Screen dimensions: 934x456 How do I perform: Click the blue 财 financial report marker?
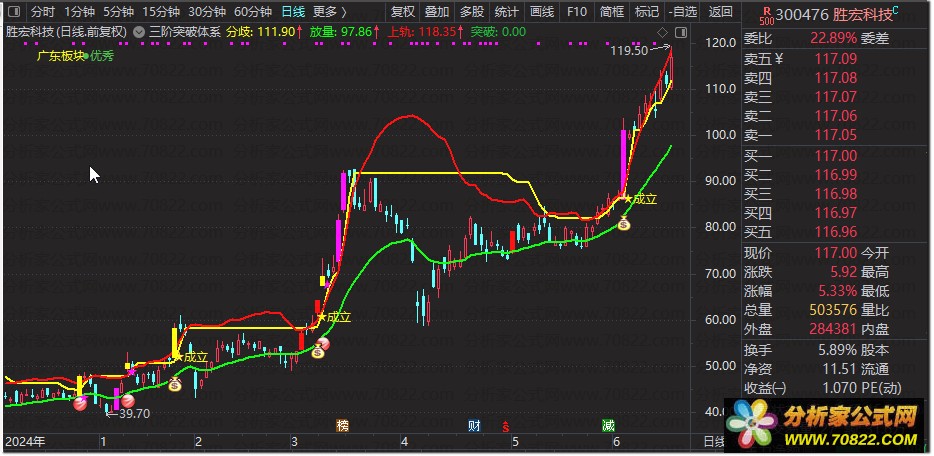click(475, 426)
